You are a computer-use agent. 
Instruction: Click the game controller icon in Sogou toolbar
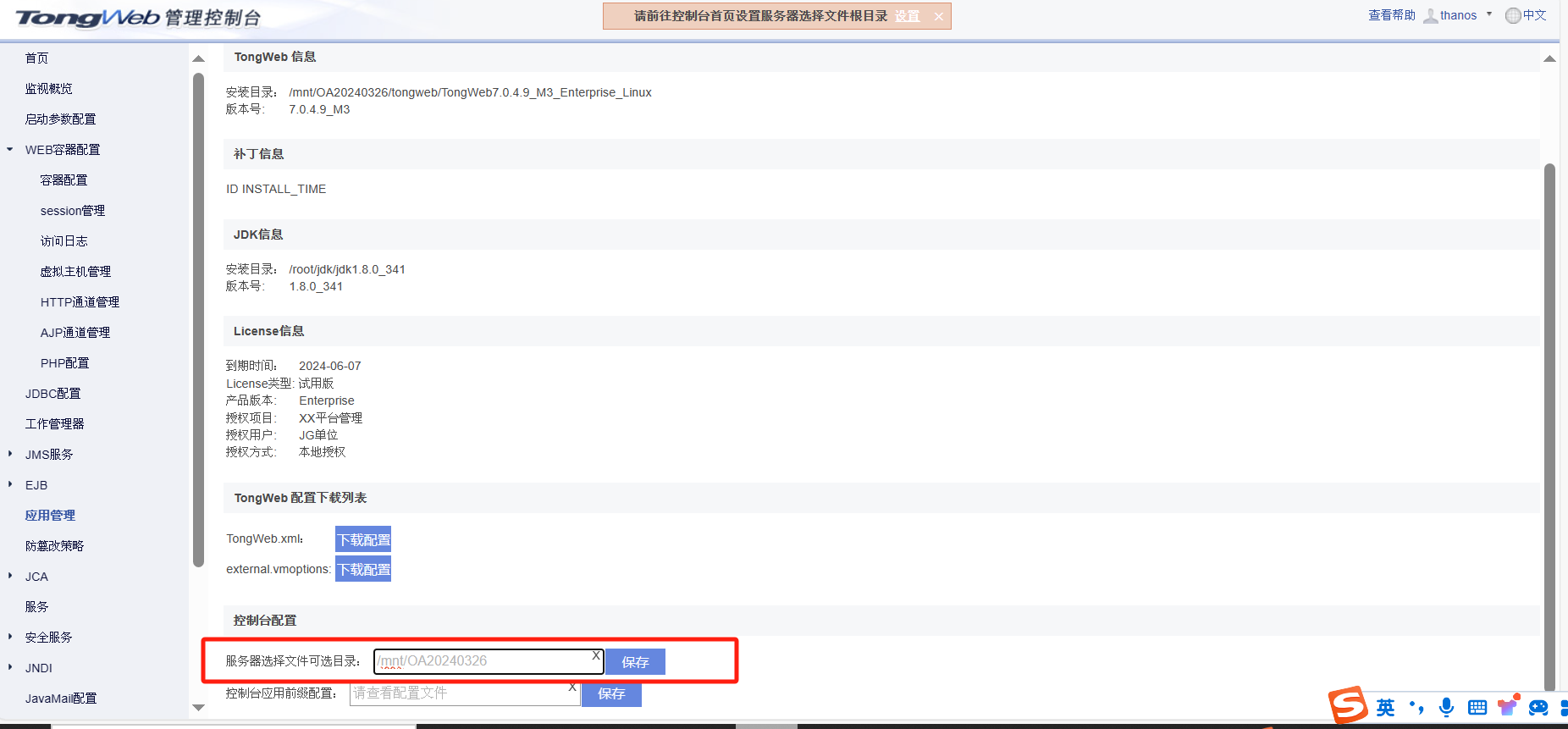pyautogui.click(x=1538, y=707)
